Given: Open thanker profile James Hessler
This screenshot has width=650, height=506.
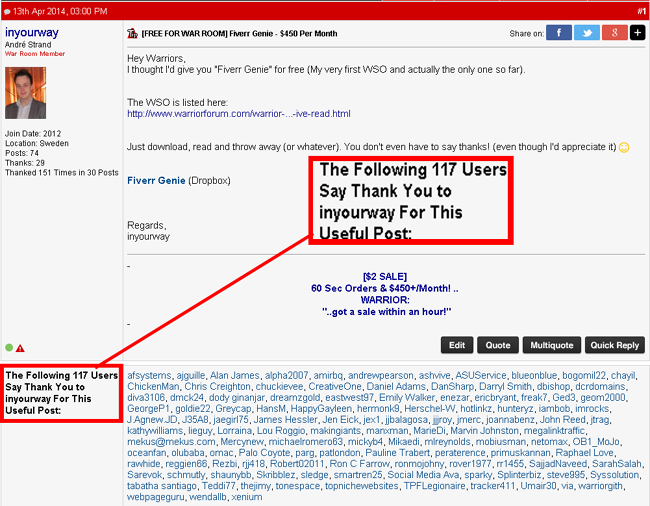Looking at the screenshot, I should [x=285, y=420].
